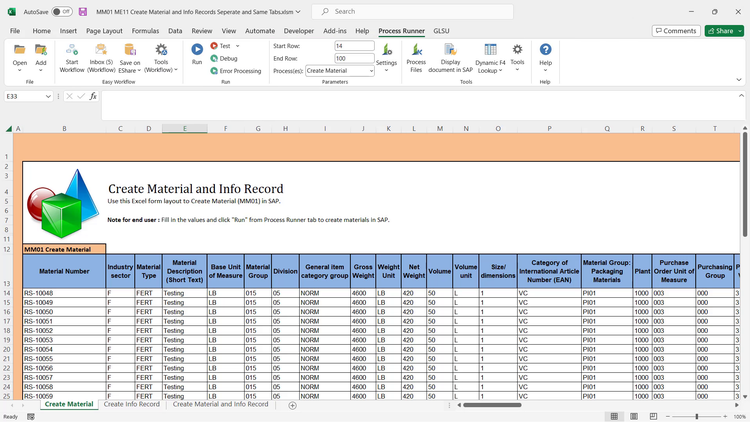Viewport: 750px width, 422px height.
Task: Click the Material Number header cell
Action: [64, 271]
